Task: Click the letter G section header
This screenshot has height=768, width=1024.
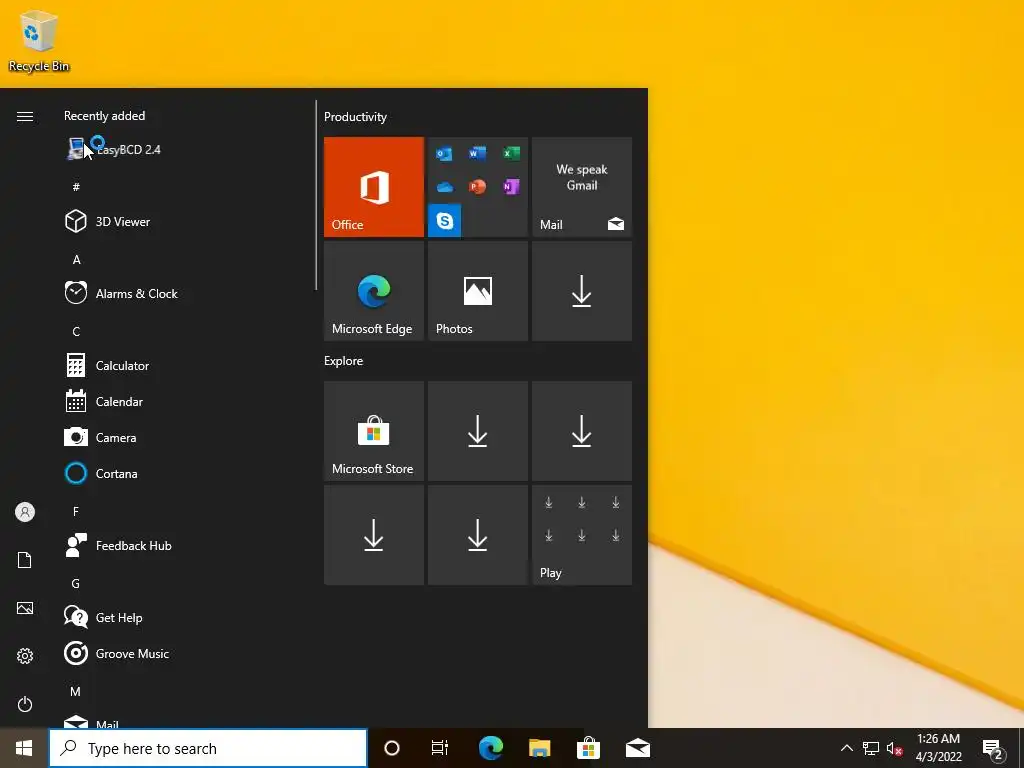Action: tap(76, 583)
